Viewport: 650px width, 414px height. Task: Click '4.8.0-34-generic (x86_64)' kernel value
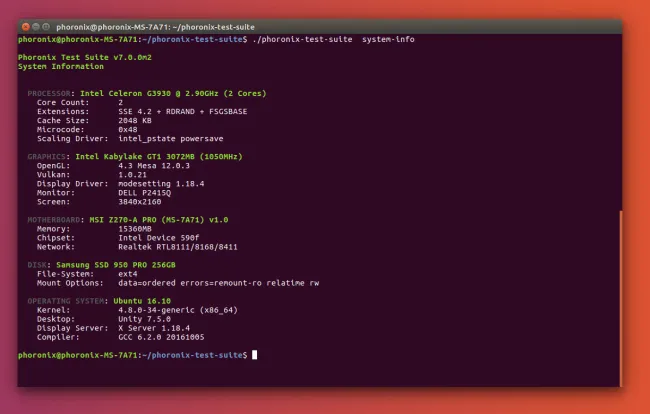[178, 310]
